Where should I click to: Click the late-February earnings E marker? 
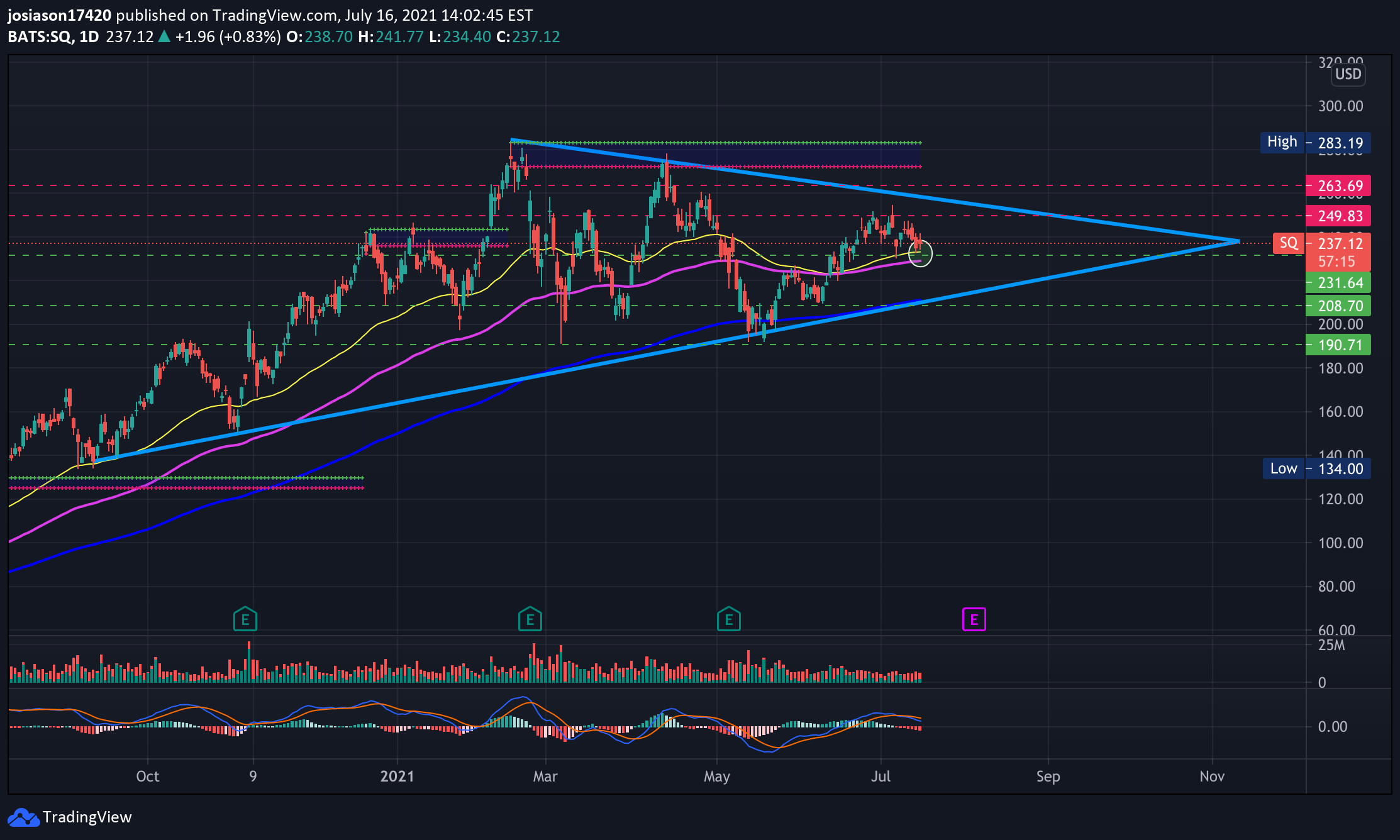click(530, 619)
